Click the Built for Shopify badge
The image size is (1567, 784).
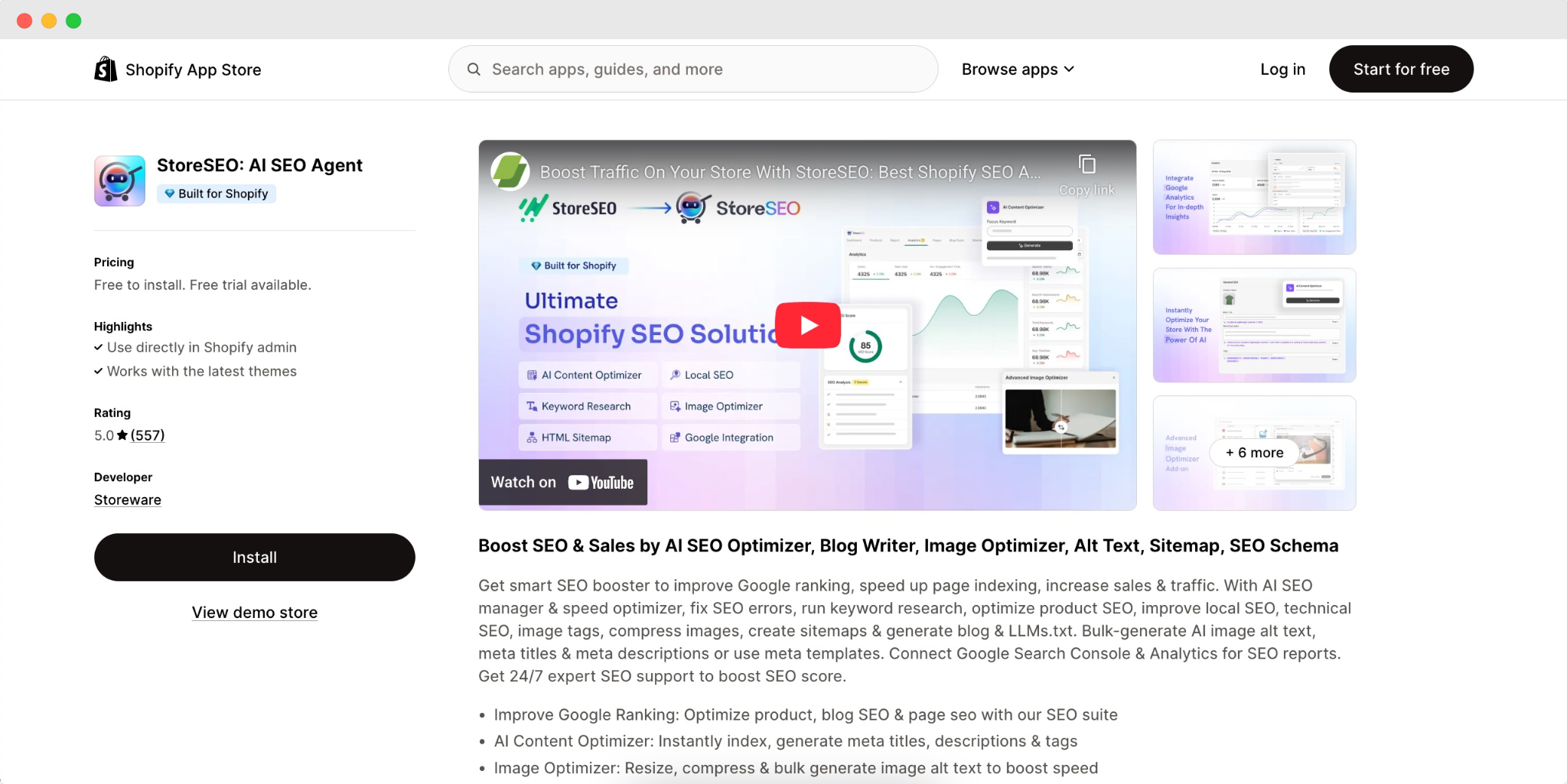[x=216, y=194]
